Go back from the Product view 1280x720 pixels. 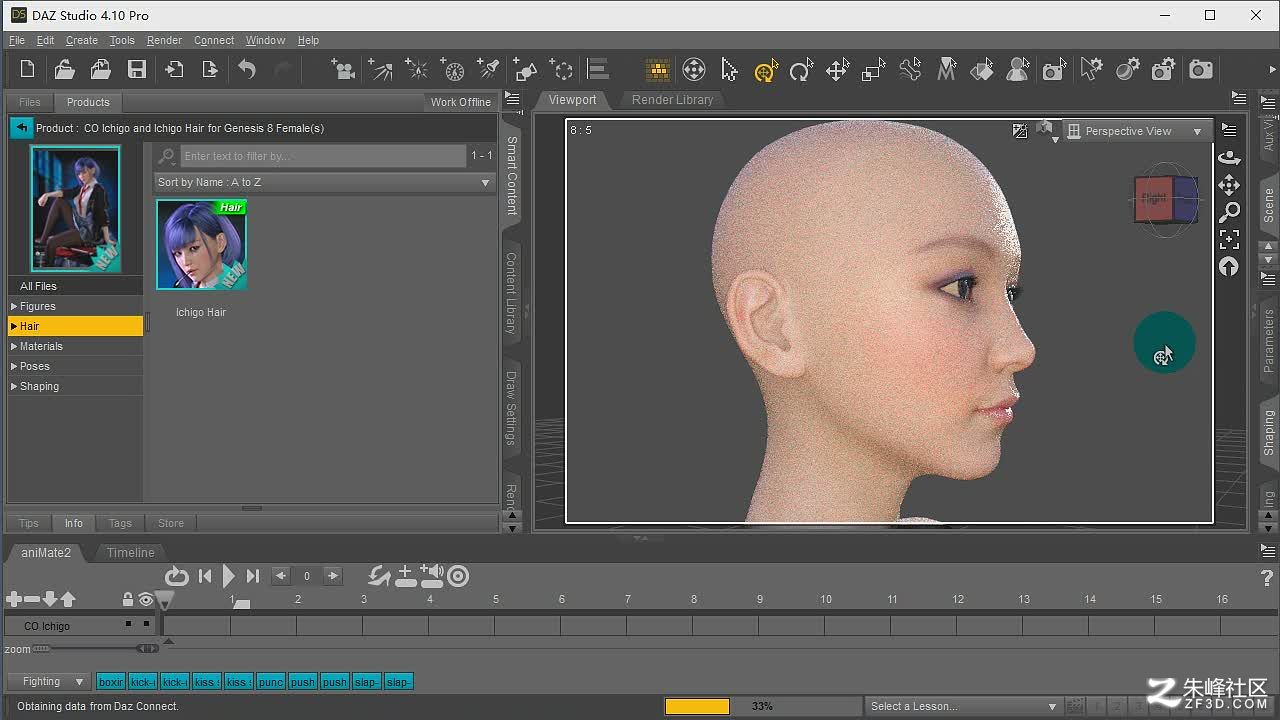coord(22,128)
